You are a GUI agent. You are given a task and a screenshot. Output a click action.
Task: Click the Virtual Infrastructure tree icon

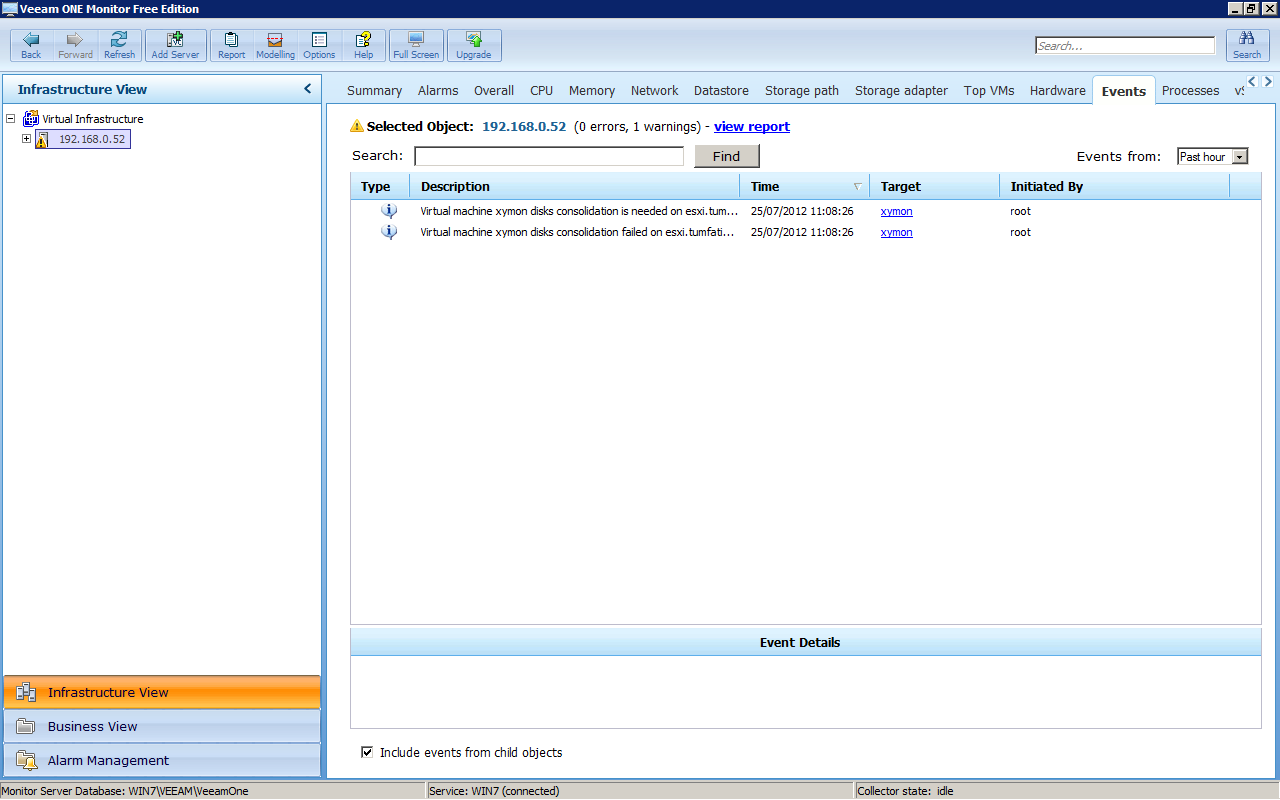pos(31,119)
